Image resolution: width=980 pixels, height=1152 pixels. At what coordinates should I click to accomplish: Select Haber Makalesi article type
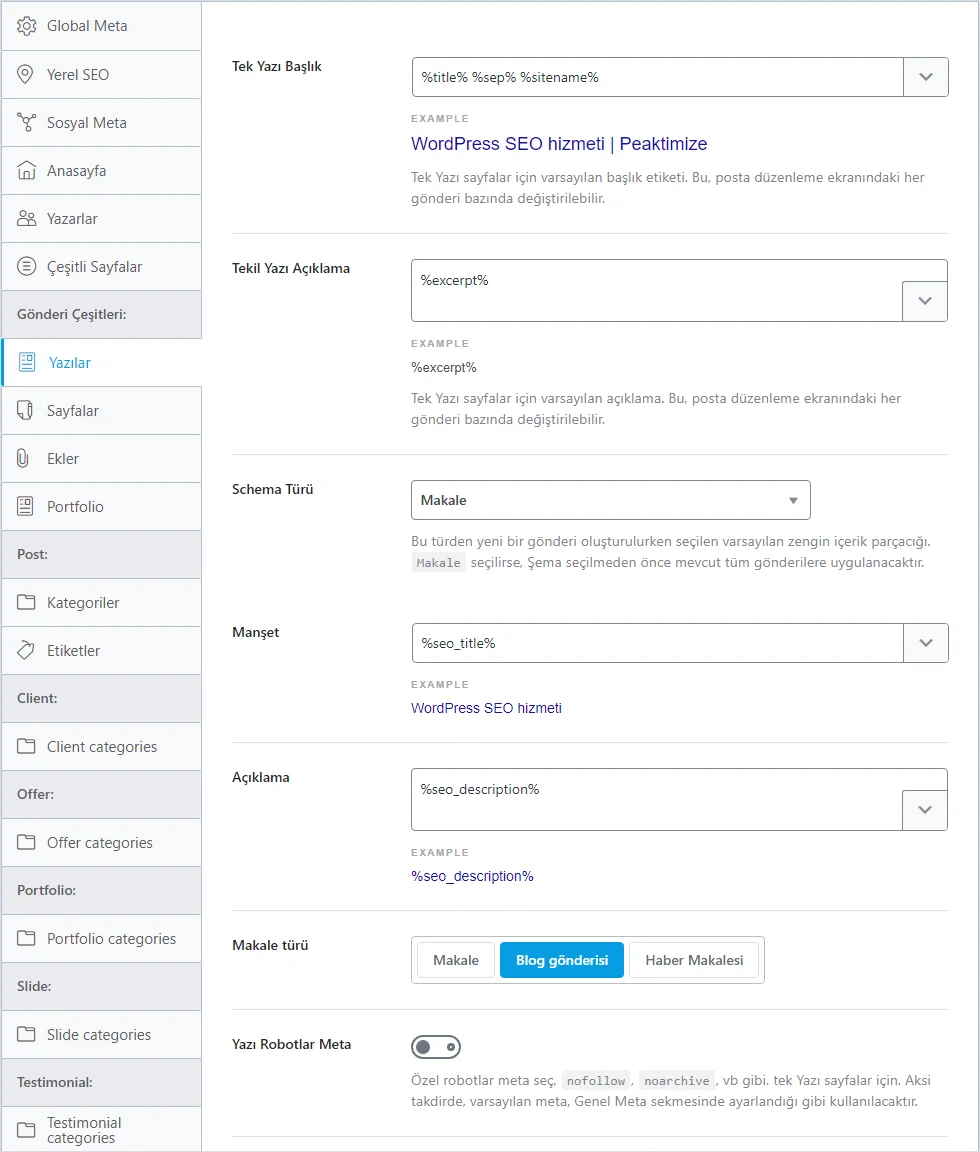click(694, 960)
